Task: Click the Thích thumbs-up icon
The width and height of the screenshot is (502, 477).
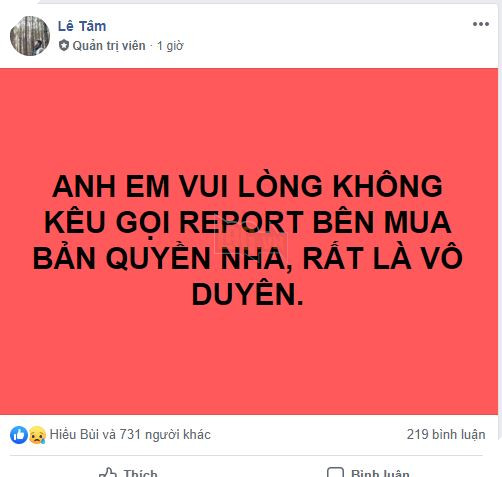Action: [x=108, y=473]
